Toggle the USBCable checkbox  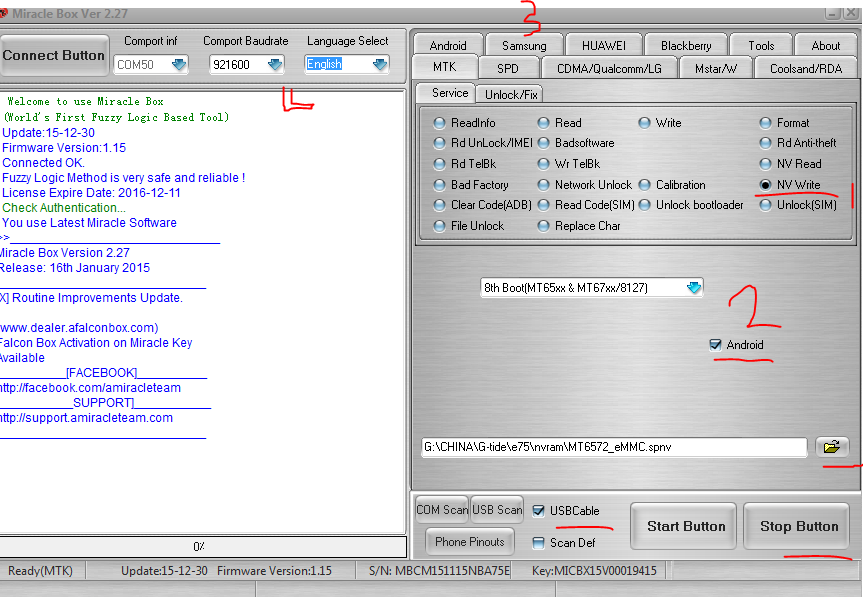pyautogui.click(x=538, y=511)
